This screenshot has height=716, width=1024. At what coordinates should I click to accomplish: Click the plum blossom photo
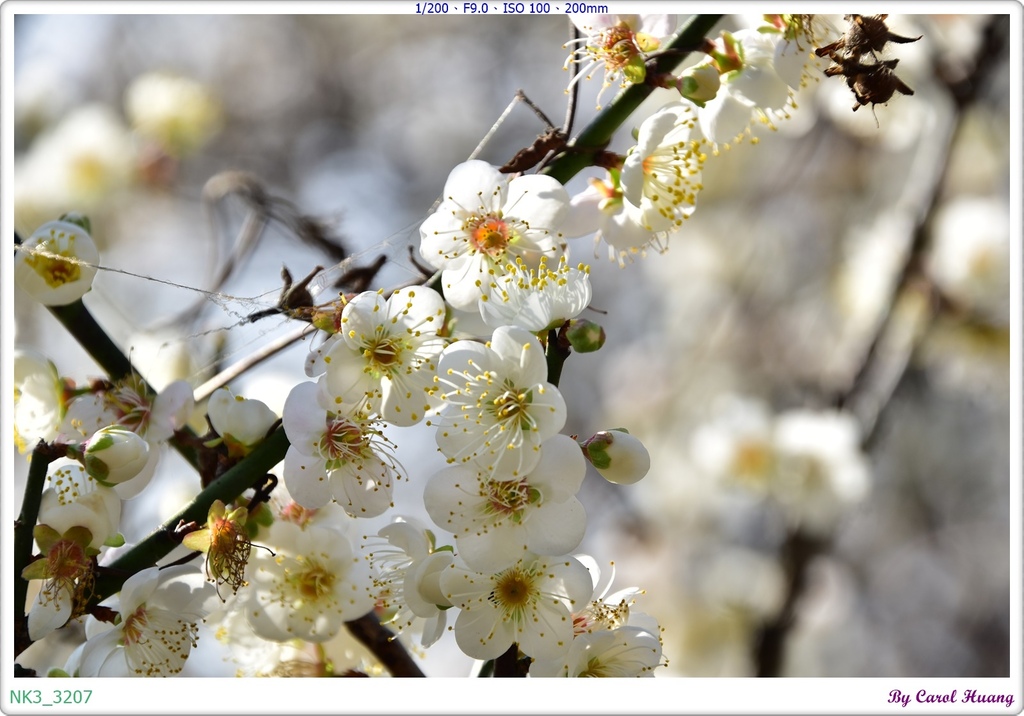click(x=511, y=346)
